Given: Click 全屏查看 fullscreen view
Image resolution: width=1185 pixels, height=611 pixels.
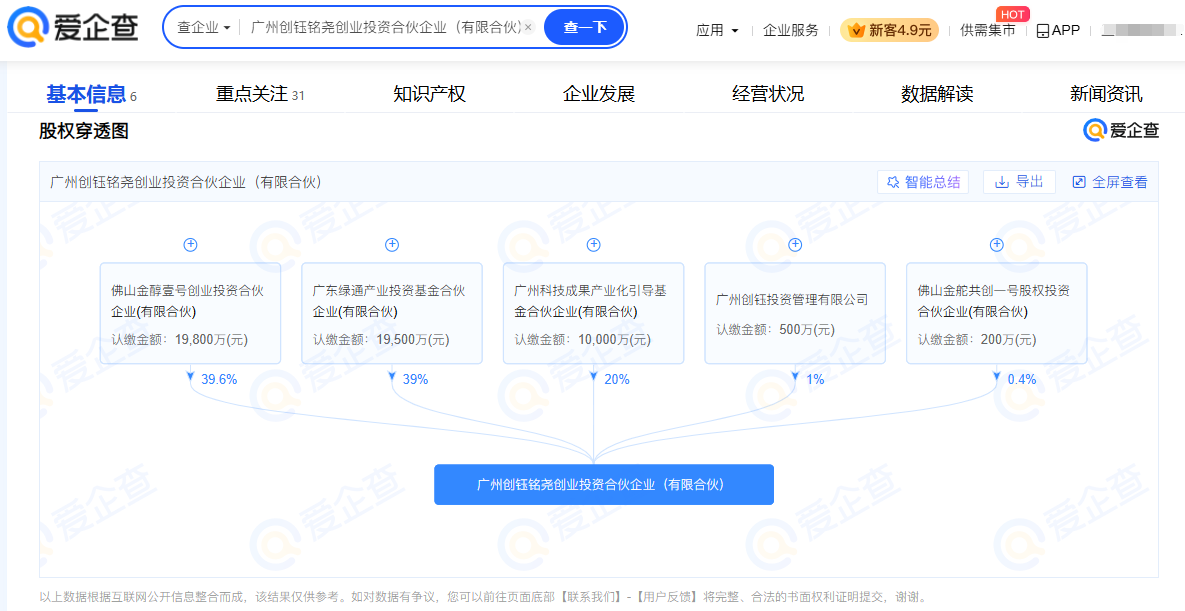Looking at the screenshot, I should 1109,181.
